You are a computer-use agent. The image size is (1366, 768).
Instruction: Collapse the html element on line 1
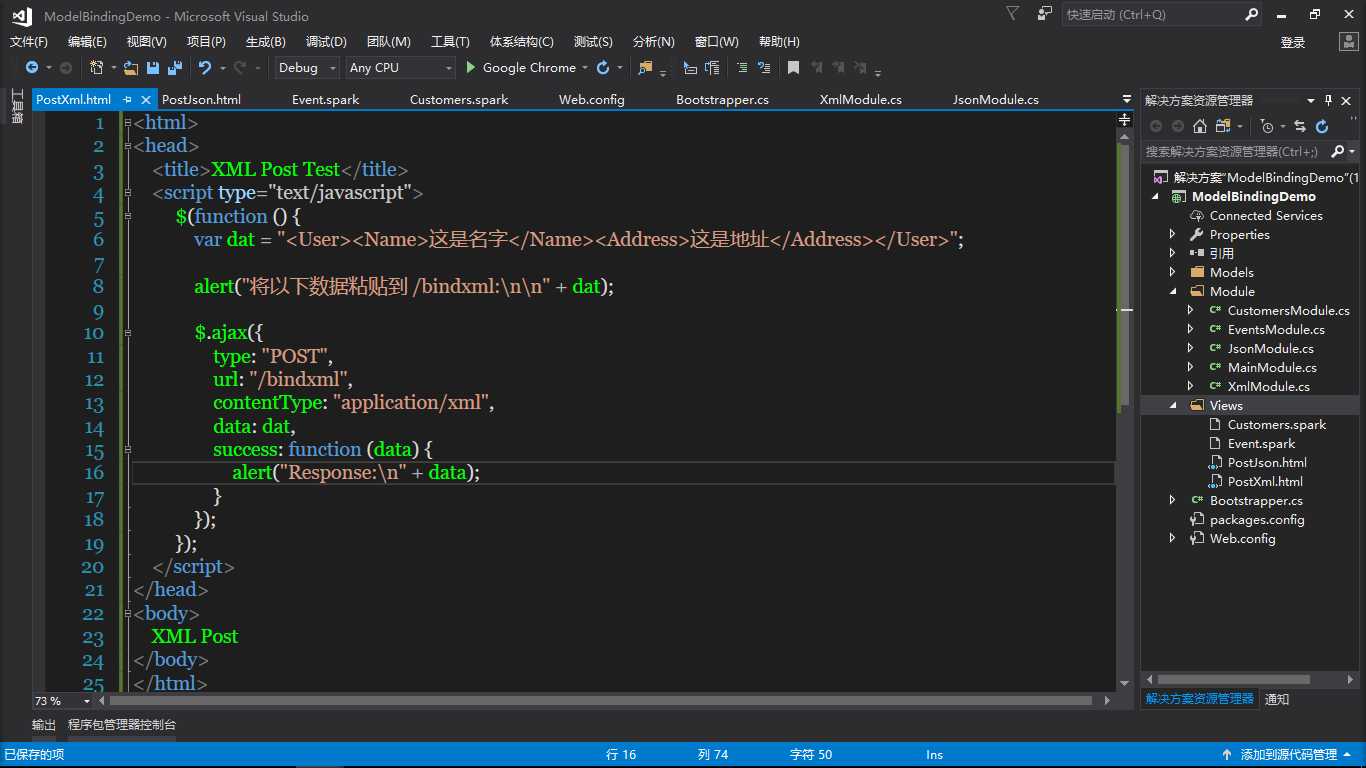127,123
